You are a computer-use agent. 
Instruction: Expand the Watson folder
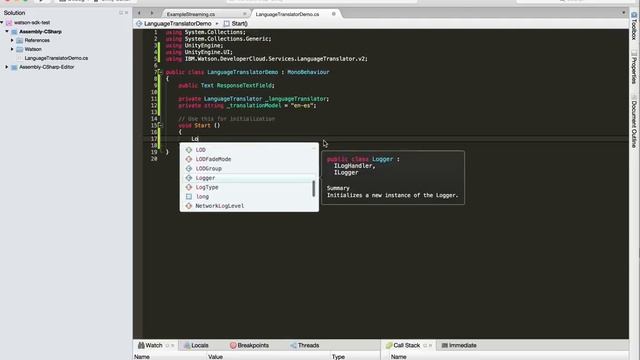point(12,49)
